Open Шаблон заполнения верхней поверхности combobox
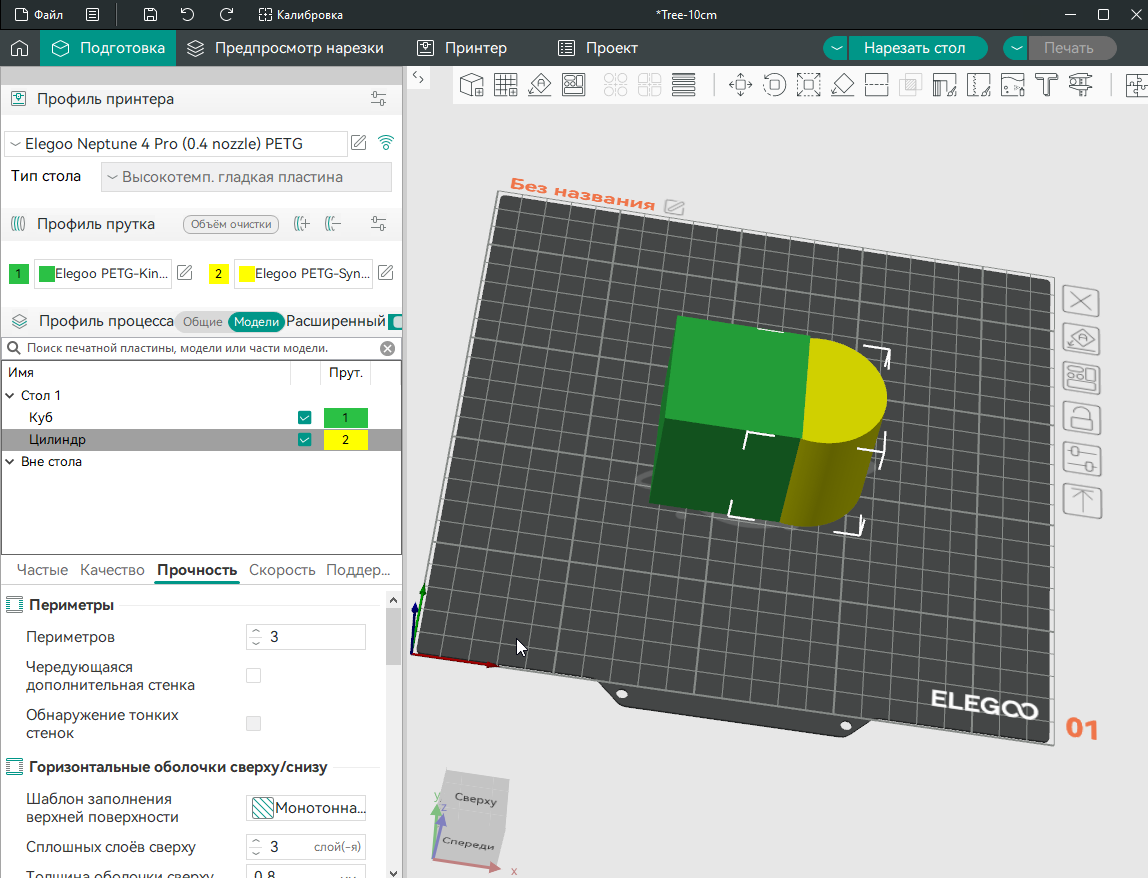Screen dimensions: 1148x878 click(306, 808)
